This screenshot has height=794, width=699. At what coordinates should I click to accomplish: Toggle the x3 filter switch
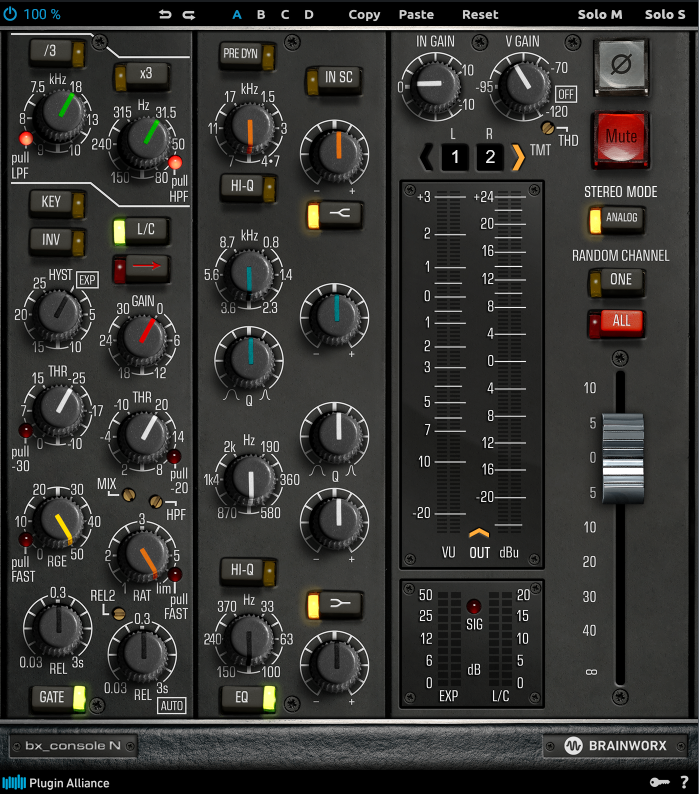[x=141, y=76]
